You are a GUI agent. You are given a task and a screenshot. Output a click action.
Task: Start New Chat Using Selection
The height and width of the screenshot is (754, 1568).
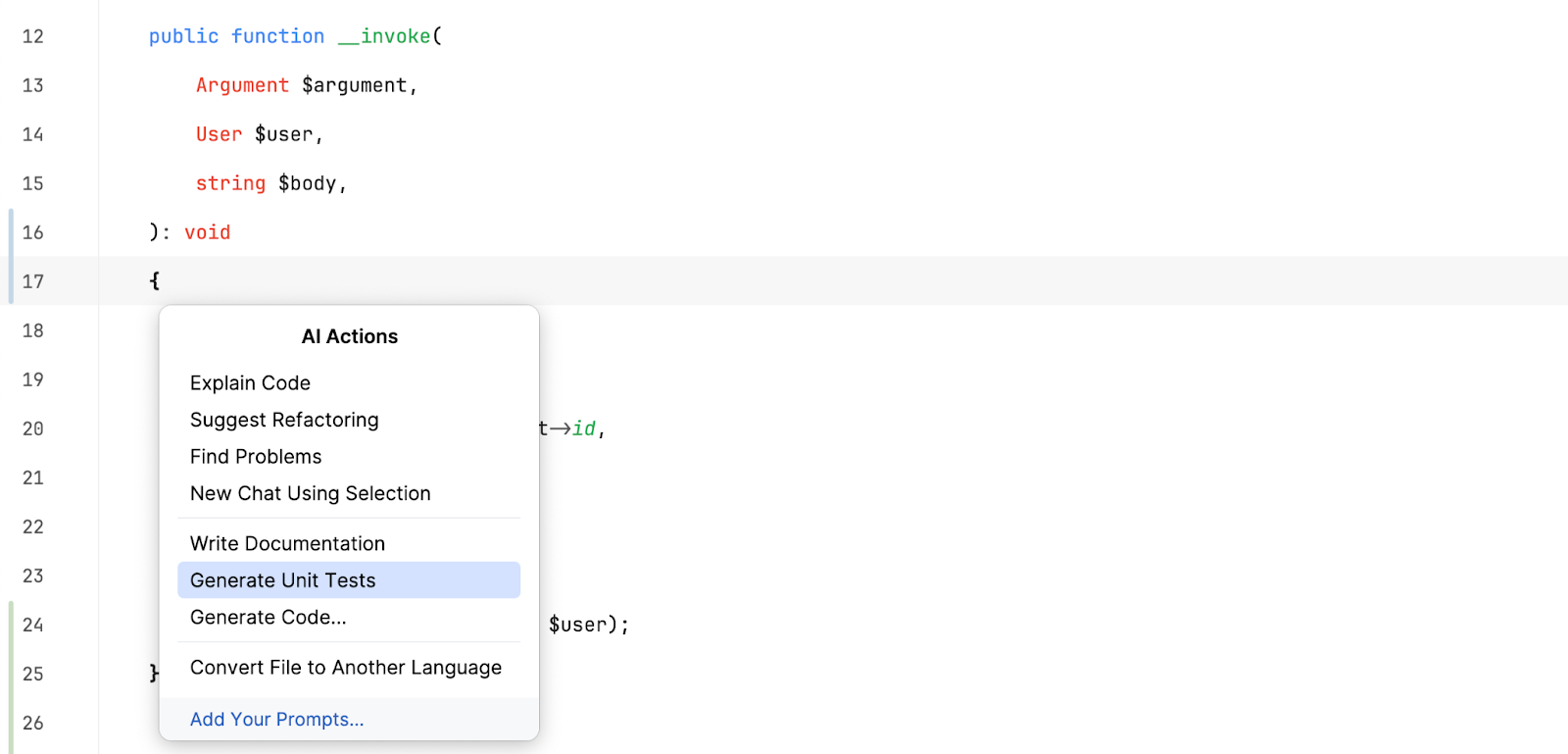click(x=310, y=493)
